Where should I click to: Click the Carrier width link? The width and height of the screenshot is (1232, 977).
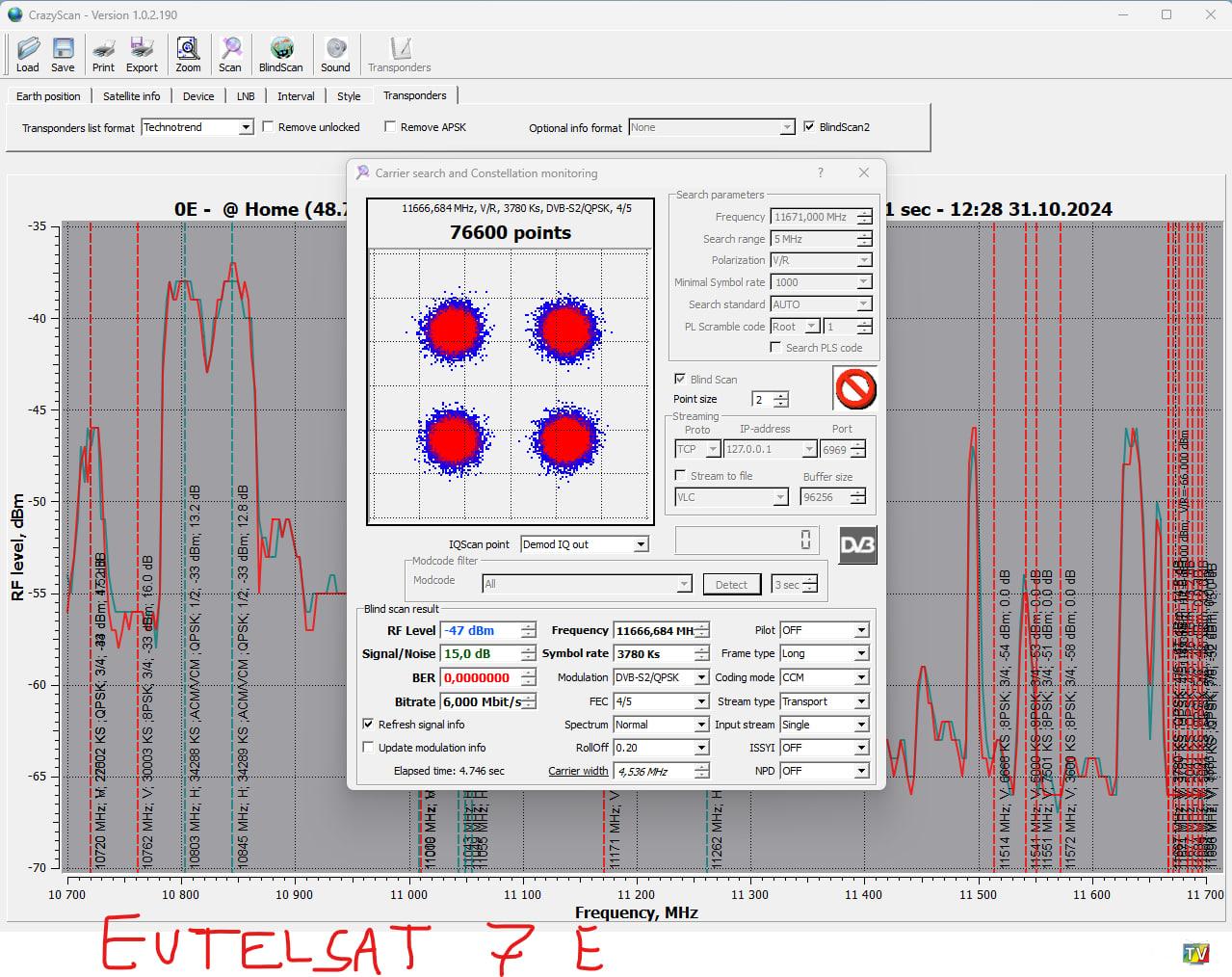coord(578,771)
